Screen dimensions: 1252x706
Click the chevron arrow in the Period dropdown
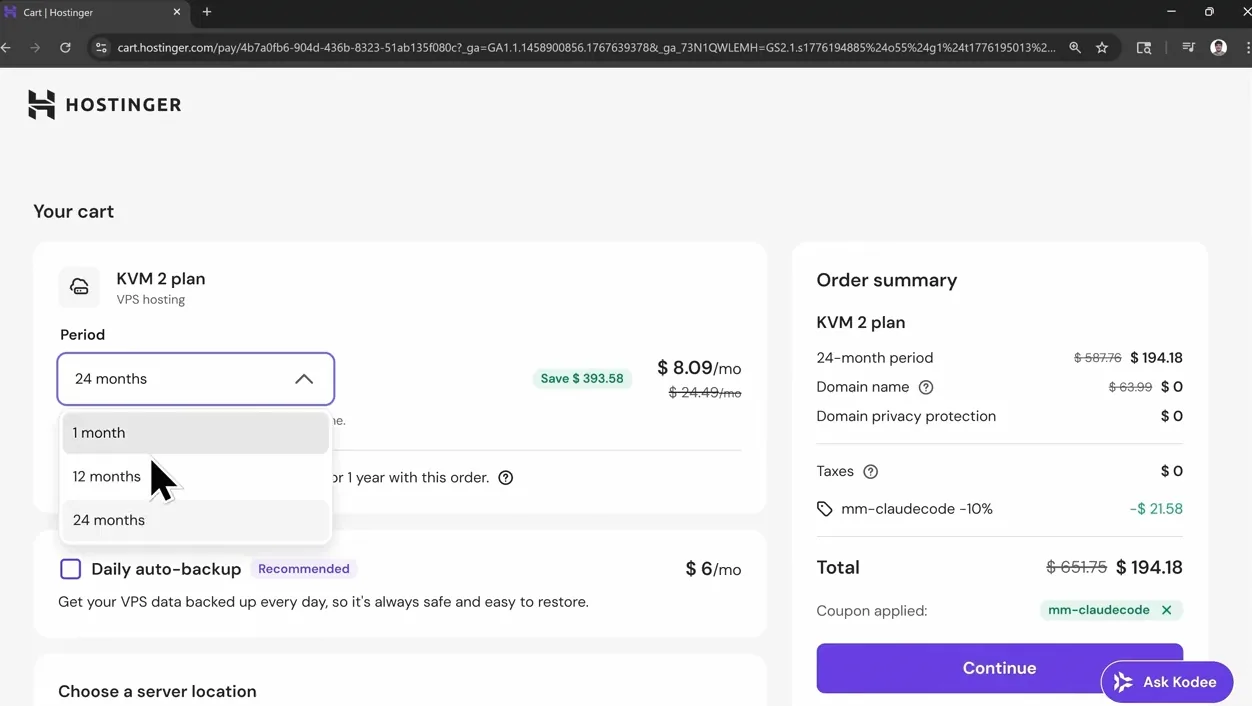(304, 379)
